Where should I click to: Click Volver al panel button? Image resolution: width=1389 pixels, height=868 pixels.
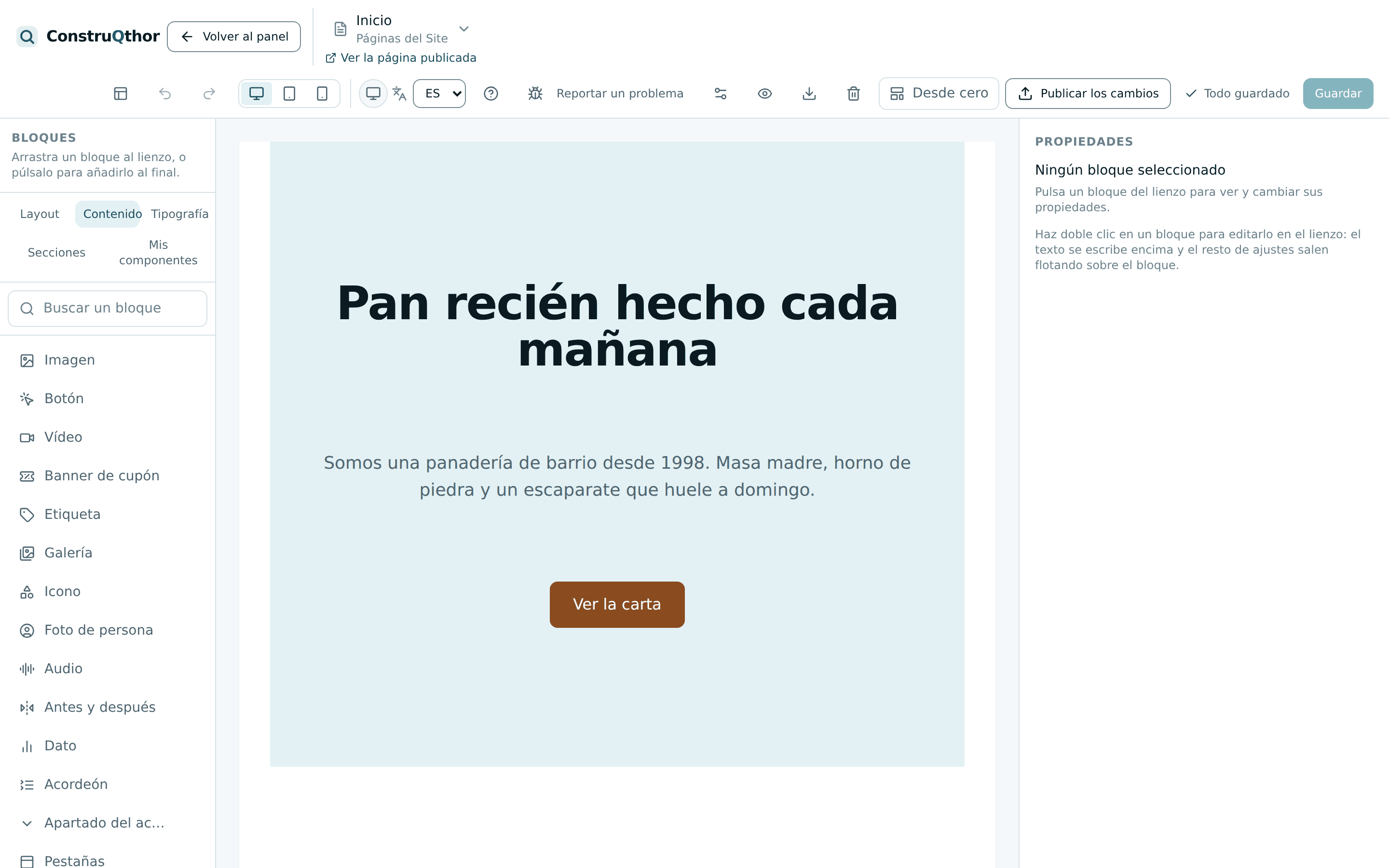(x=233, y=37)
